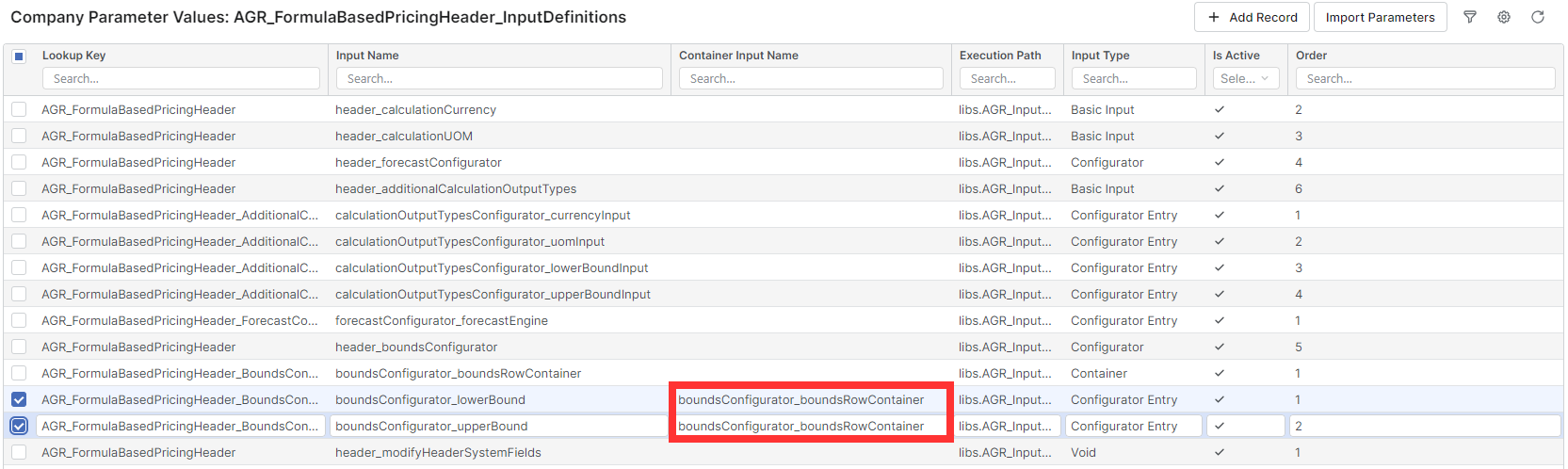This screenshot has height=469, width=1568.
Task: Toggle Is Active checkmark for boundsConfigurator_upperBound row
Action: (x=1220, y=427)
